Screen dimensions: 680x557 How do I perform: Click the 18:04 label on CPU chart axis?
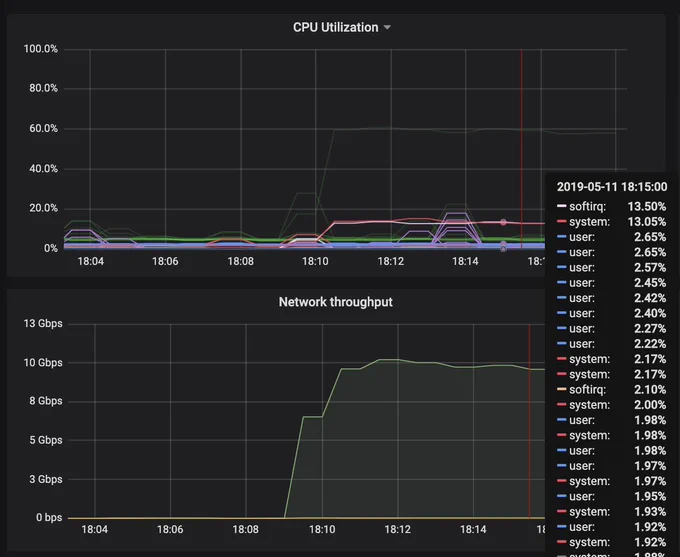click(x=90, y=261)
